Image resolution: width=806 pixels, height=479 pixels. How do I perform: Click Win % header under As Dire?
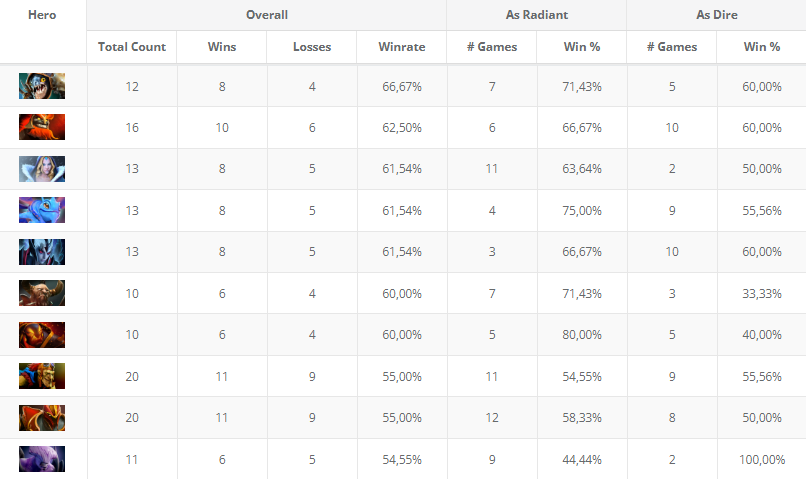762,47
